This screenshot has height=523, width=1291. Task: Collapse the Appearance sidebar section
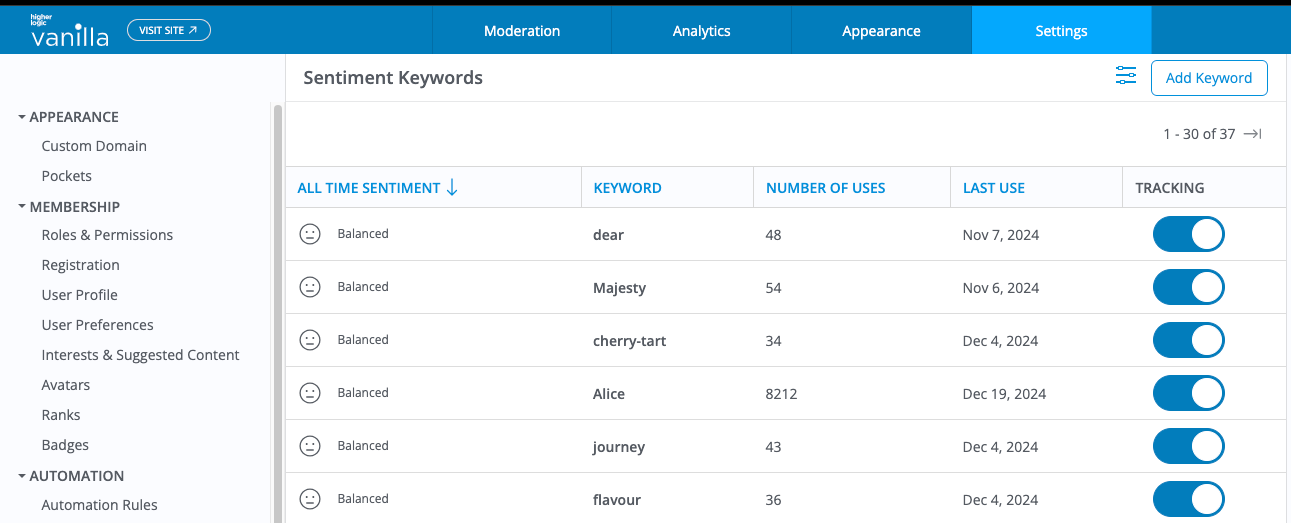coord(22,117)
